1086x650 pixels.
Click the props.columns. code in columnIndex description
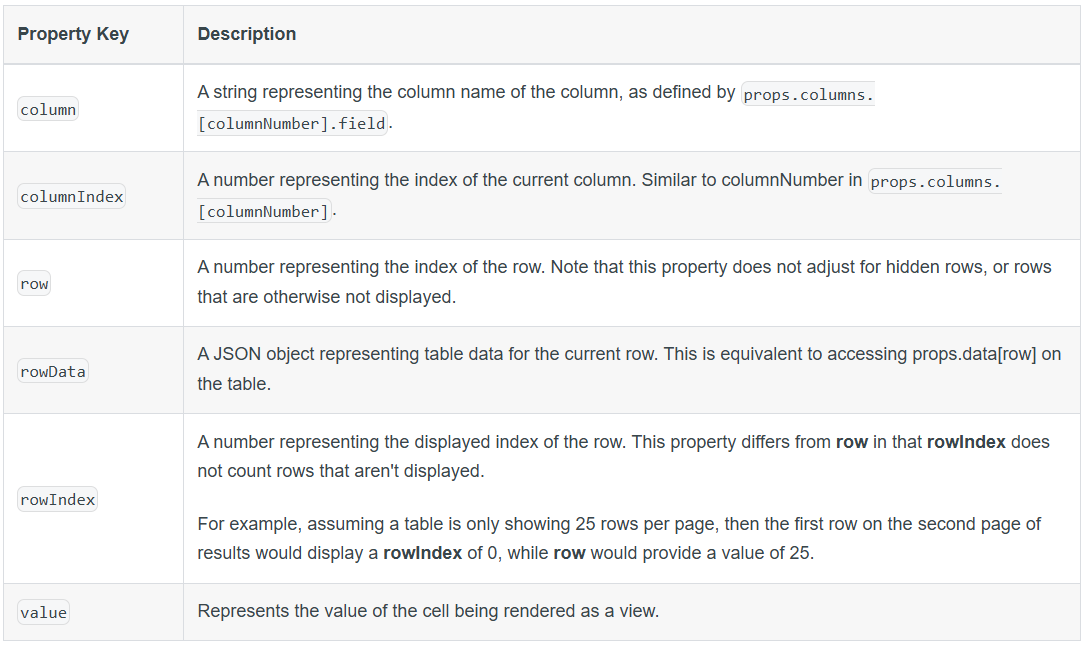click(935, 182)
